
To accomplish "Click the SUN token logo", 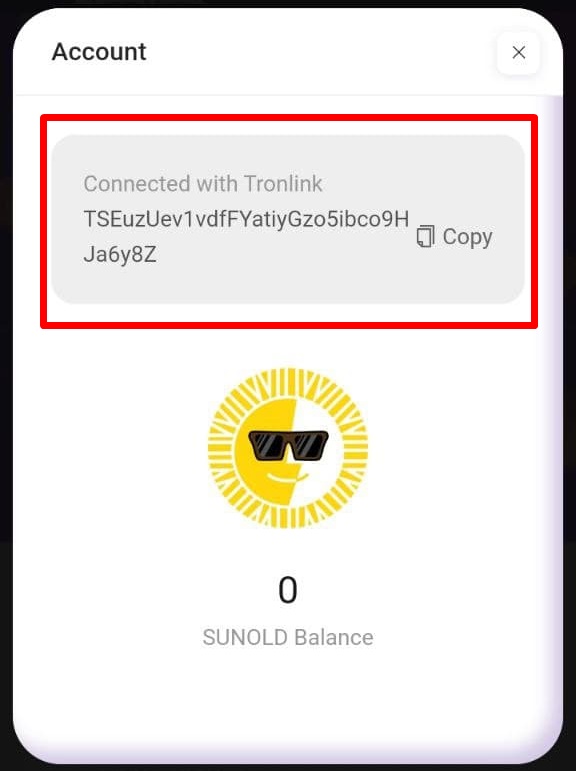I will (x=288, y=448).
